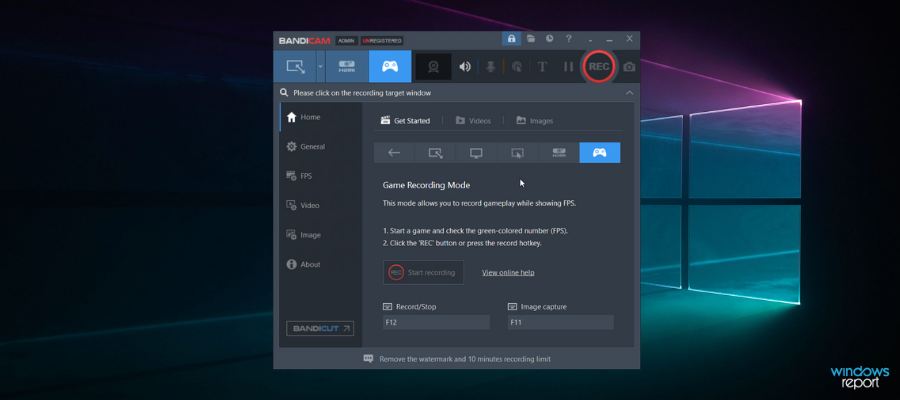
Task: Click the UNREGISTERED badge
Action: click(x=382, y=41)
